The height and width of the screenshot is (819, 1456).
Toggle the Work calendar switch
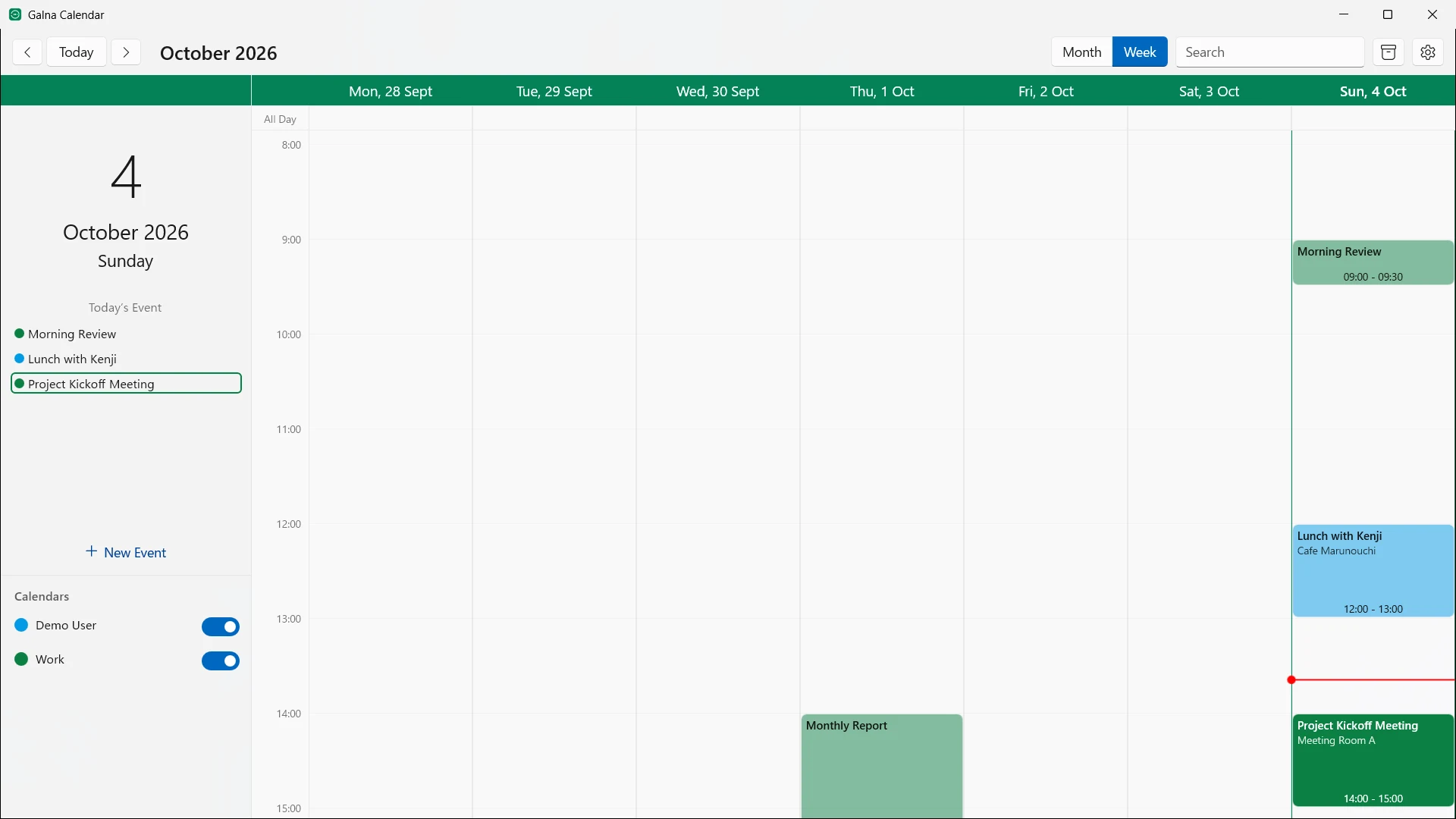221,661
